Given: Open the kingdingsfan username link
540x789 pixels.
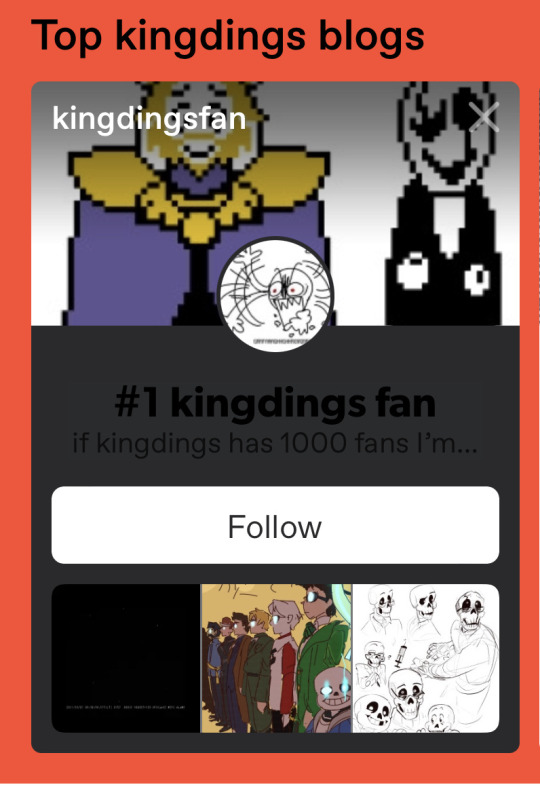Looking at the screenshot, I should 149,119.
